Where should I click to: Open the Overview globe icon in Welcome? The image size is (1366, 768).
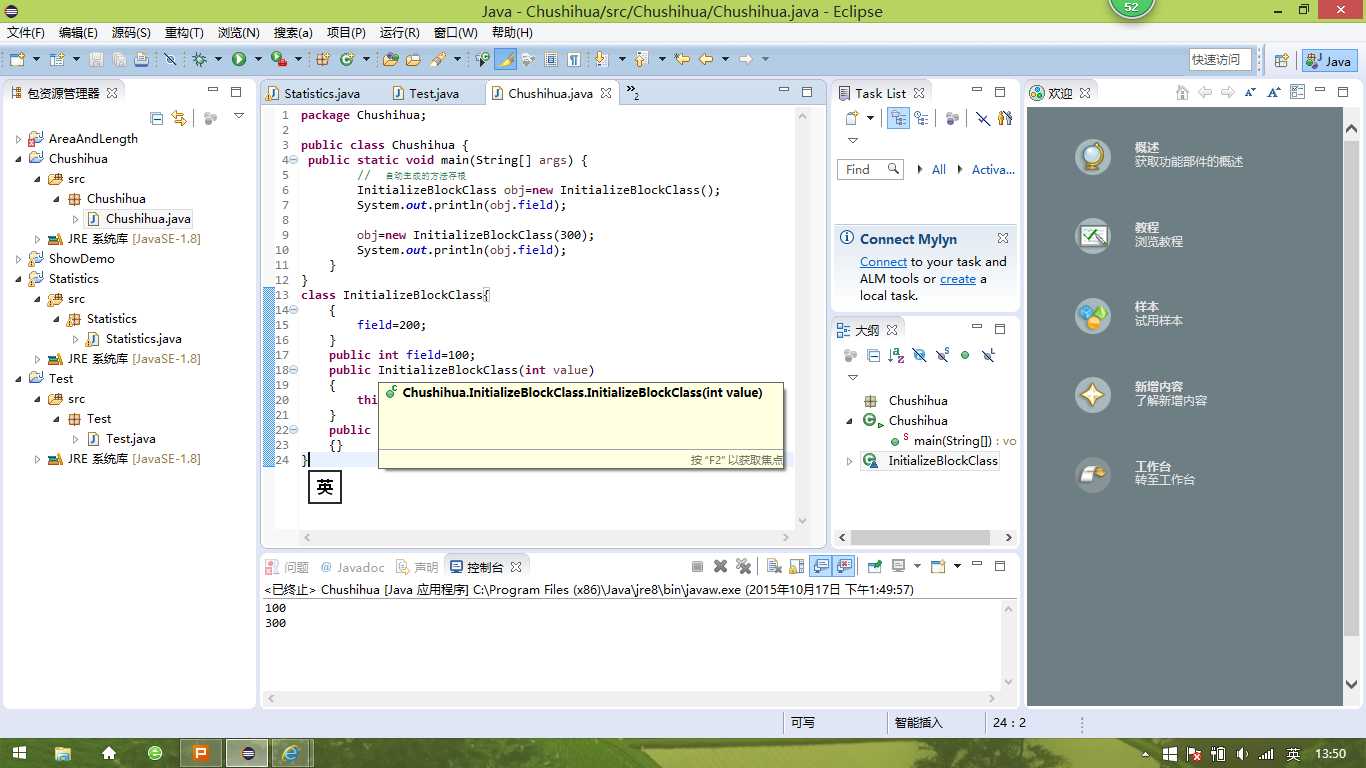1093,156
